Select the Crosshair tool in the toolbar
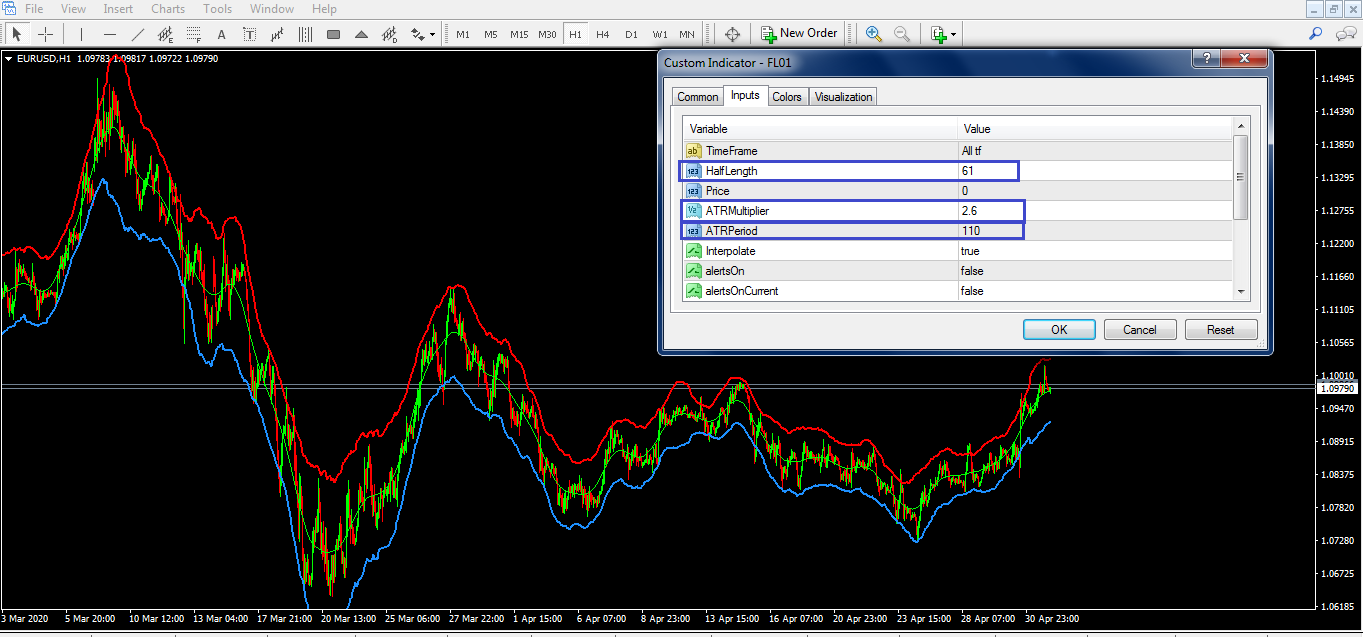 [45, 34]
